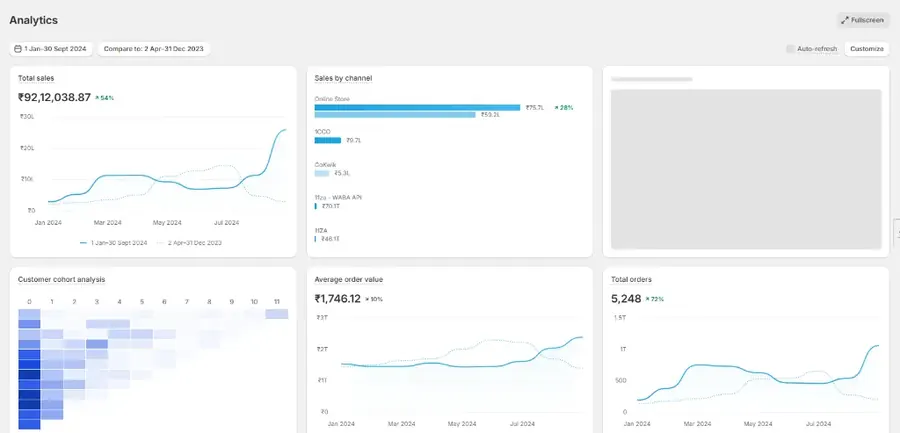Select the 1CCO sales bar
The height and width of the screenshot is (433, 900).
coord(328,140)
